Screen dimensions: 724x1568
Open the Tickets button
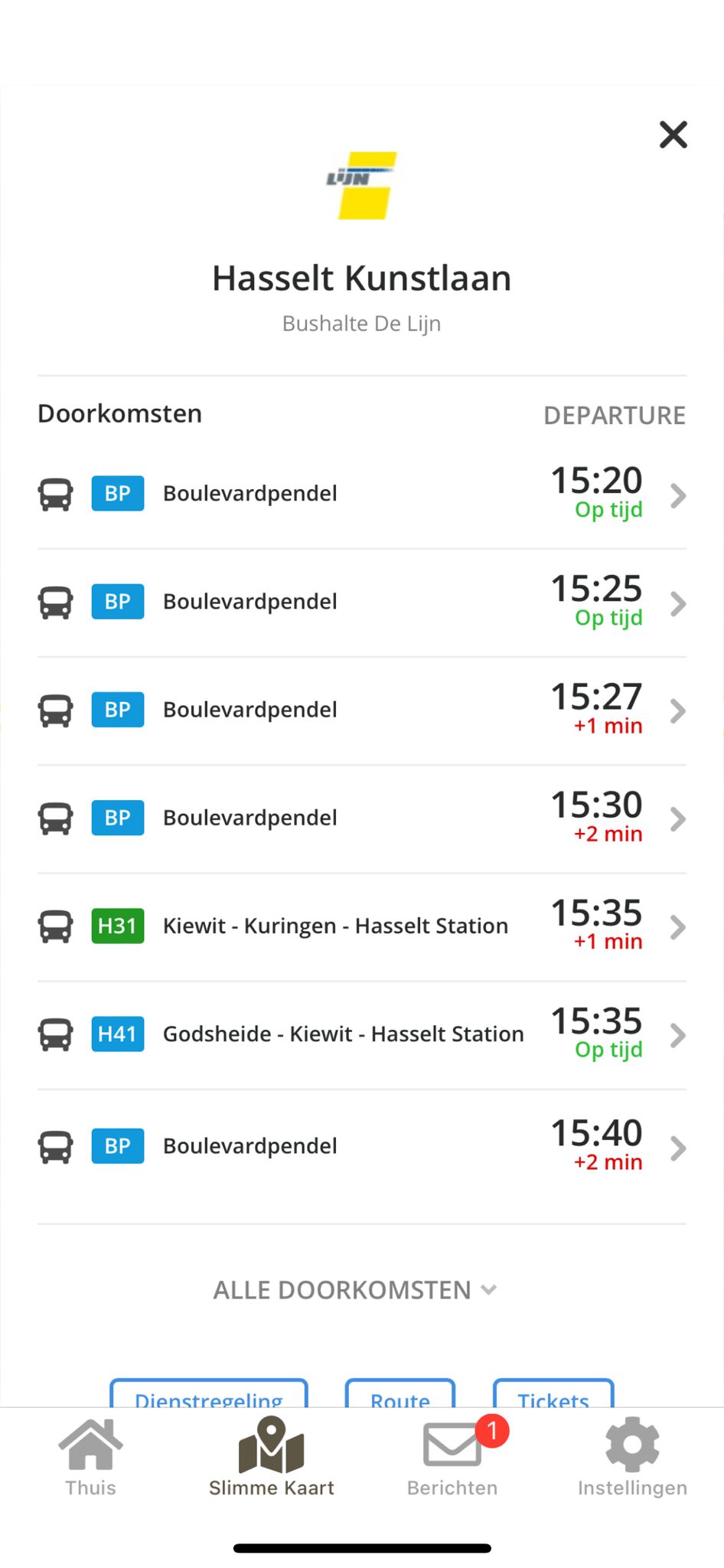[553, 1395]
